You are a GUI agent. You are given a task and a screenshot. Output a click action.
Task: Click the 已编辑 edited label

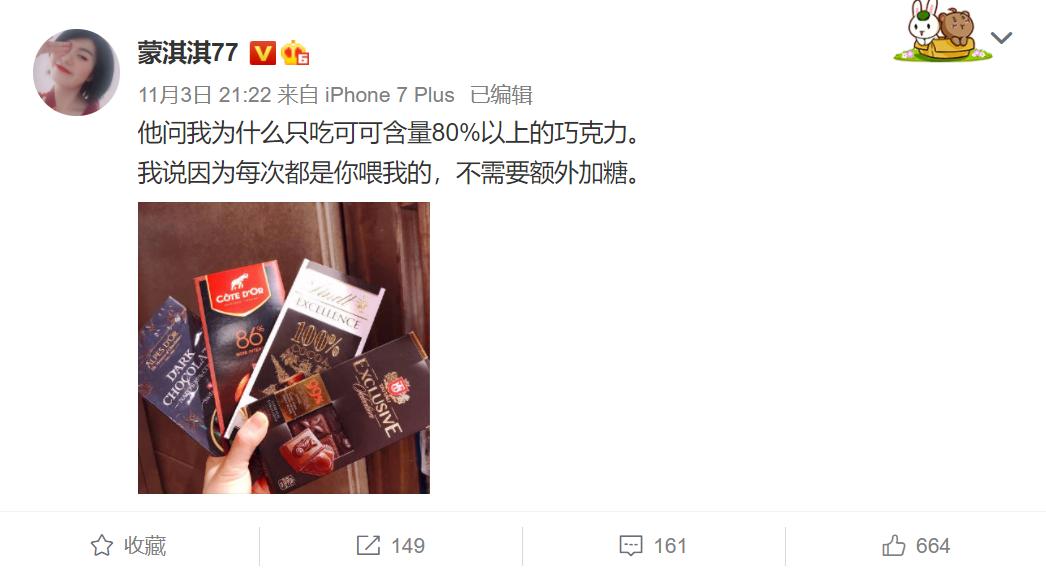tap(501, 95)
